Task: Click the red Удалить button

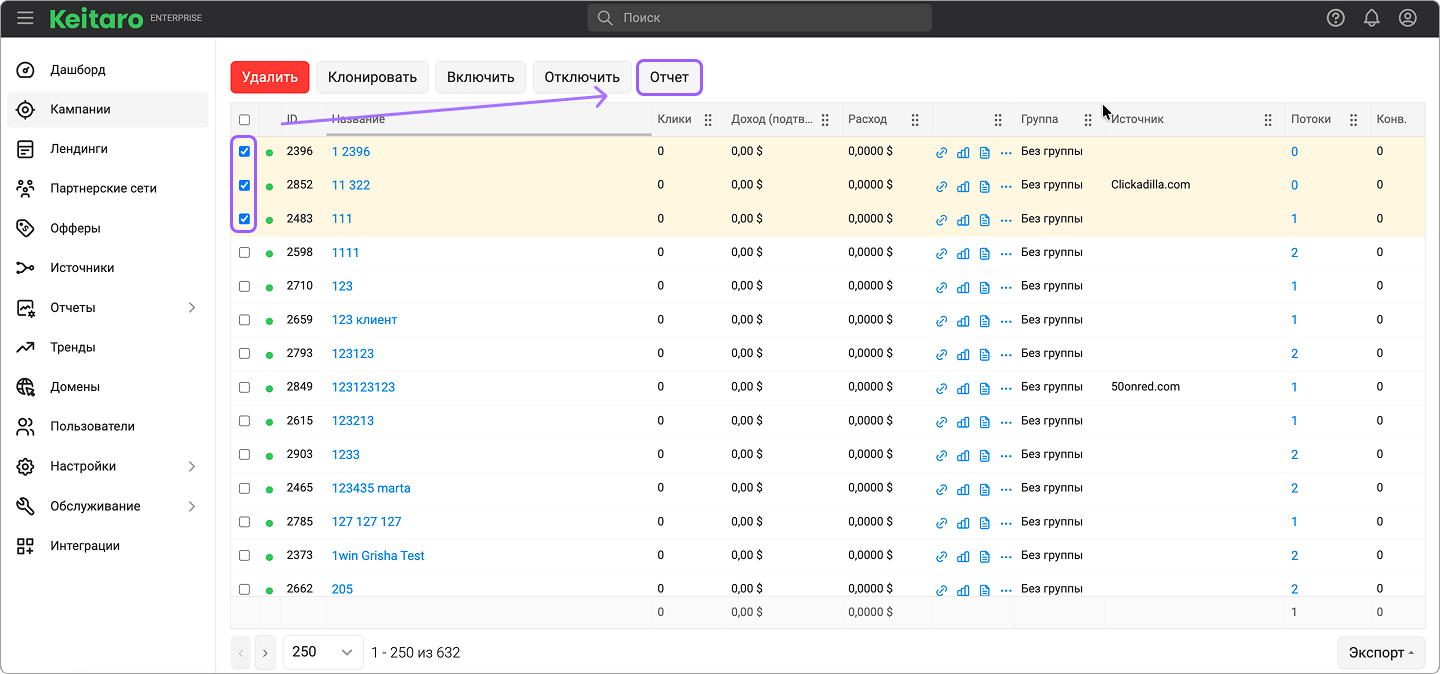Action: click(x=270, y=77)
